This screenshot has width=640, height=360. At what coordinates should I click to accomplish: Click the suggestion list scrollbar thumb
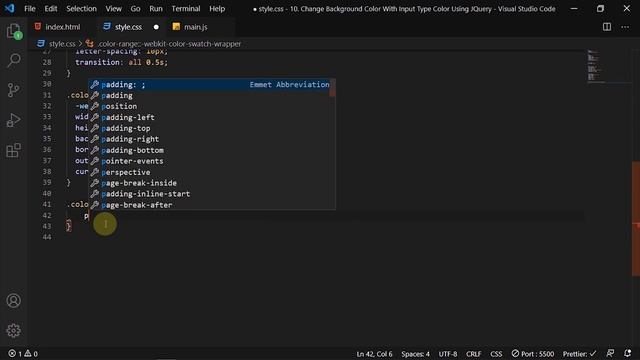point(333,88)
